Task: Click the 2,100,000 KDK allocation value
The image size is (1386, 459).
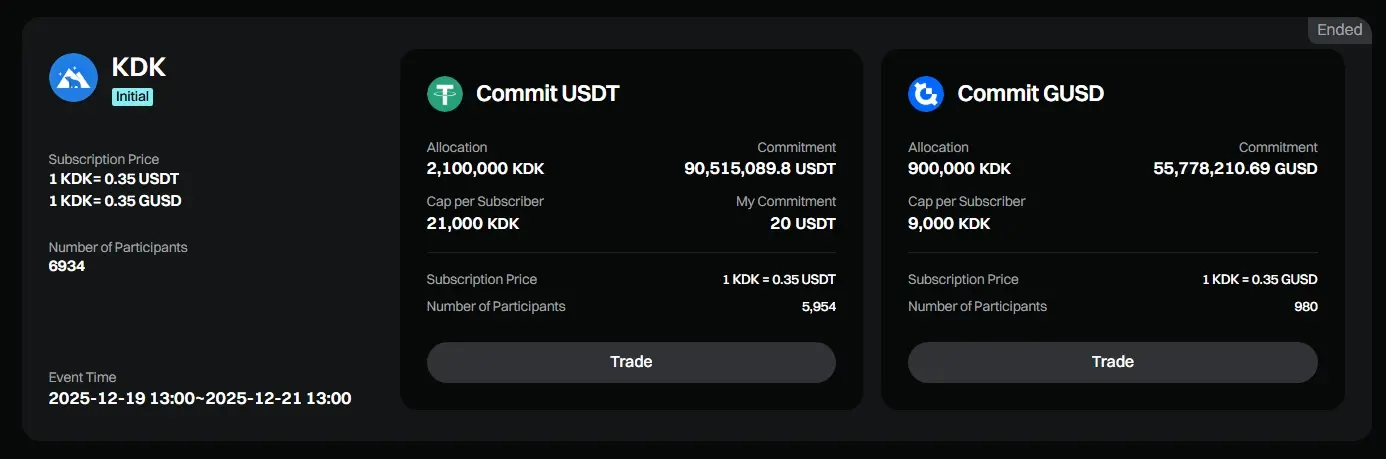Action: coord(485,168)
